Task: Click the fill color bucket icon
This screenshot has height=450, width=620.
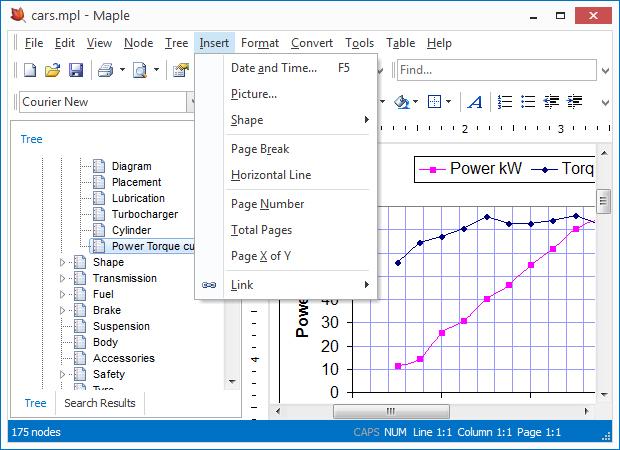Action: coord(401,102)
